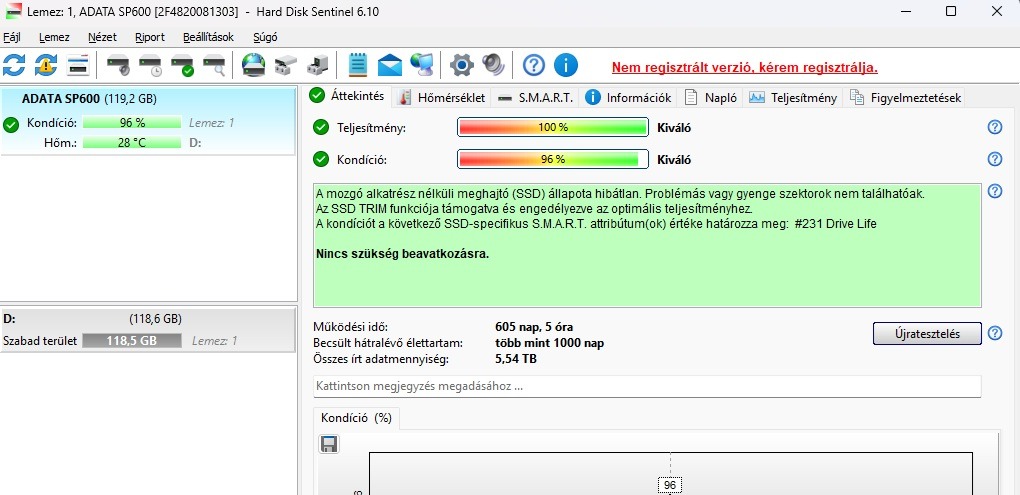Screen dimensions: 1020x495
Task: Open the Lemez menu
Action: [x=54, y=37]
